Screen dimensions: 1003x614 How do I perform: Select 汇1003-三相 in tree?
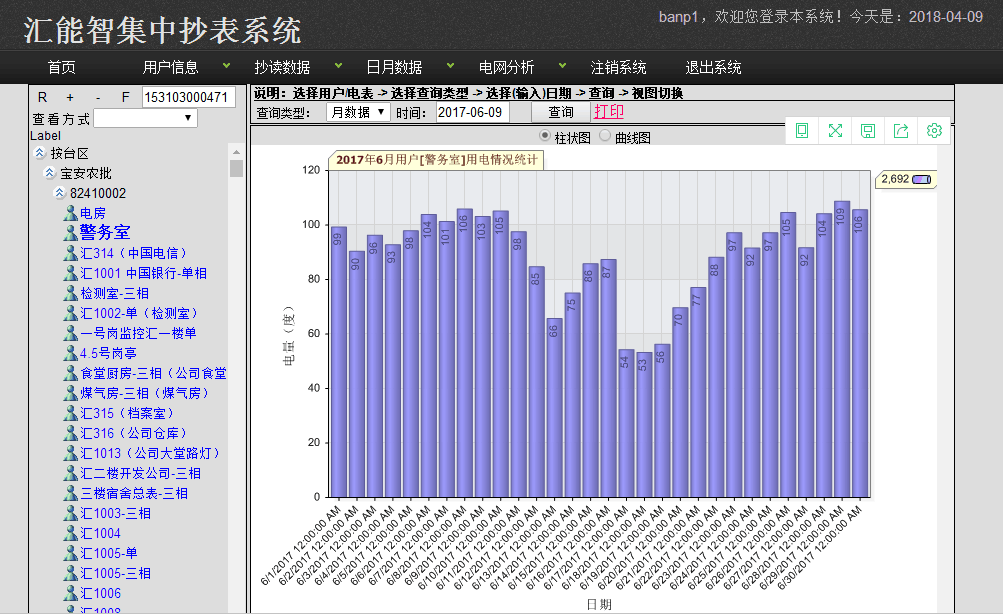click(116, 513)
